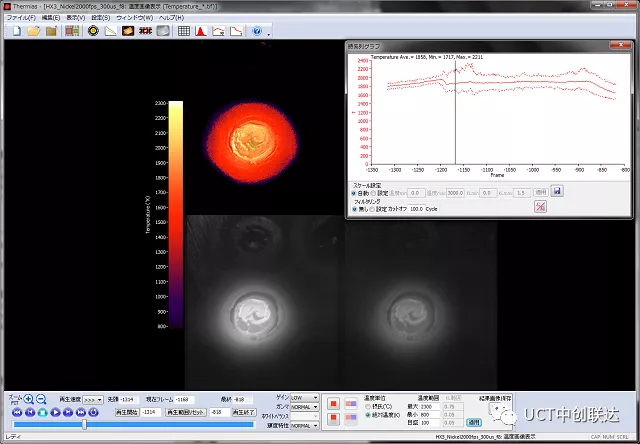Screen dimensions: 640x444
Task: Select the 自動 scale setting radio button
Action: (x=353, y=191)
